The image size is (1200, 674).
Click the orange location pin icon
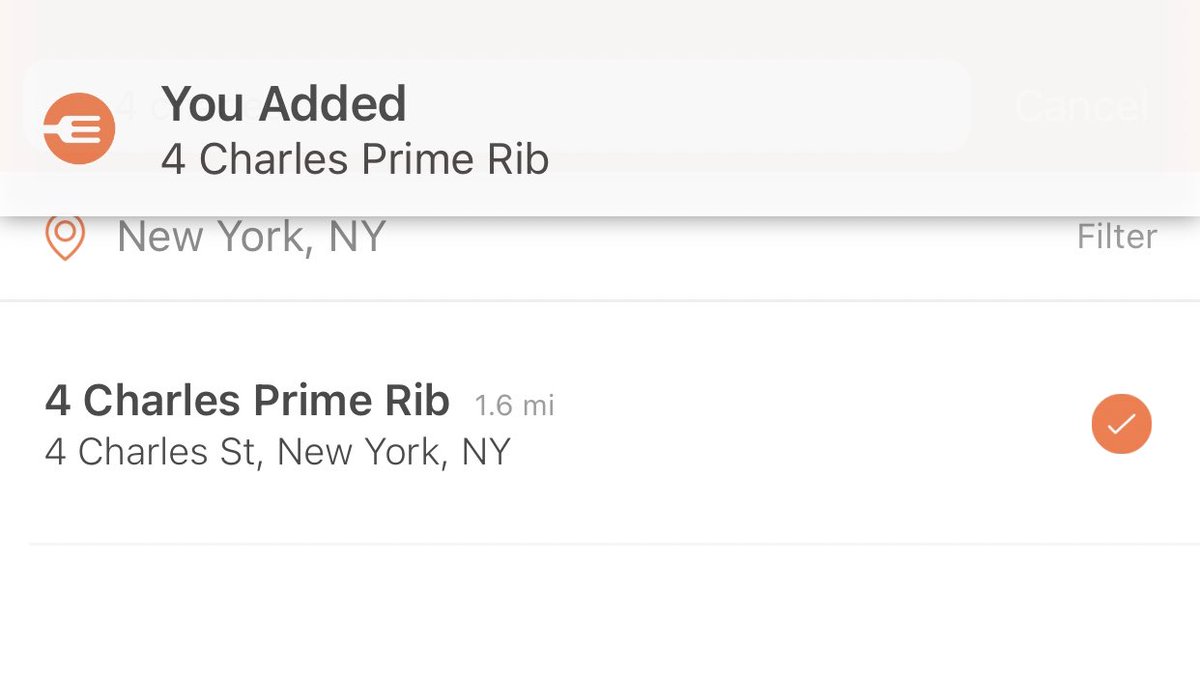pyautogui.click(x=65, y=238)
